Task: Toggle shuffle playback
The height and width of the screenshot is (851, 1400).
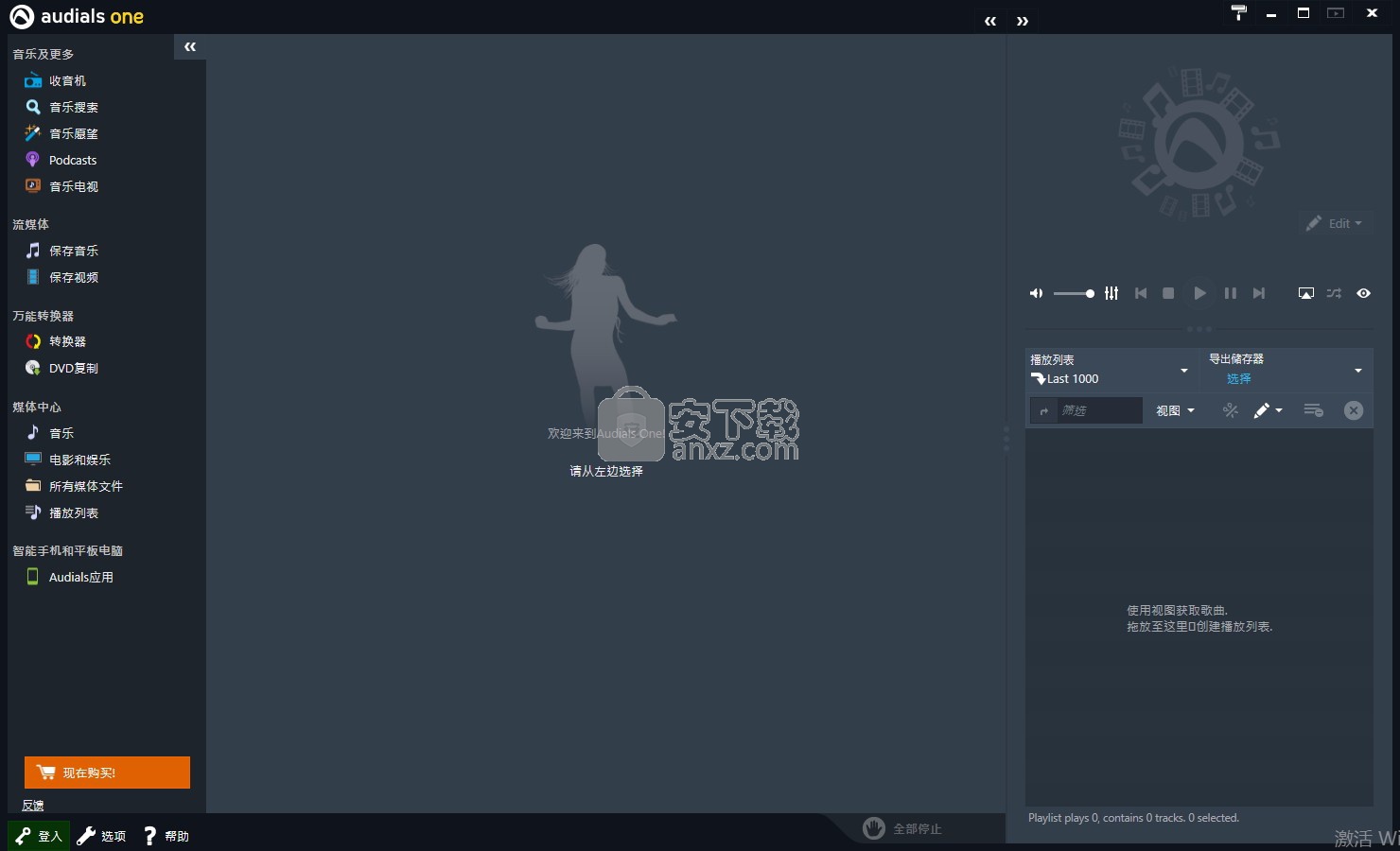Action: 1334,293
